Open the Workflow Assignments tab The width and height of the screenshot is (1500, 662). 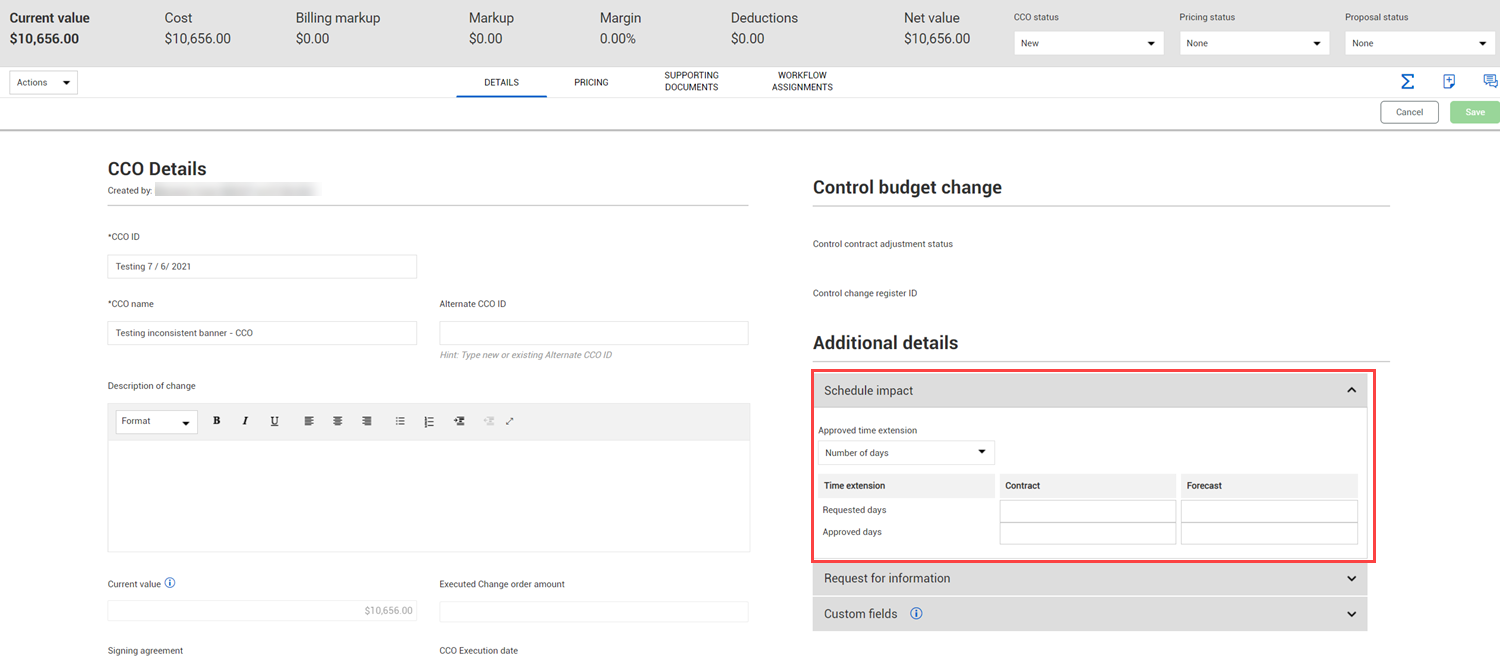click(802, 81)
